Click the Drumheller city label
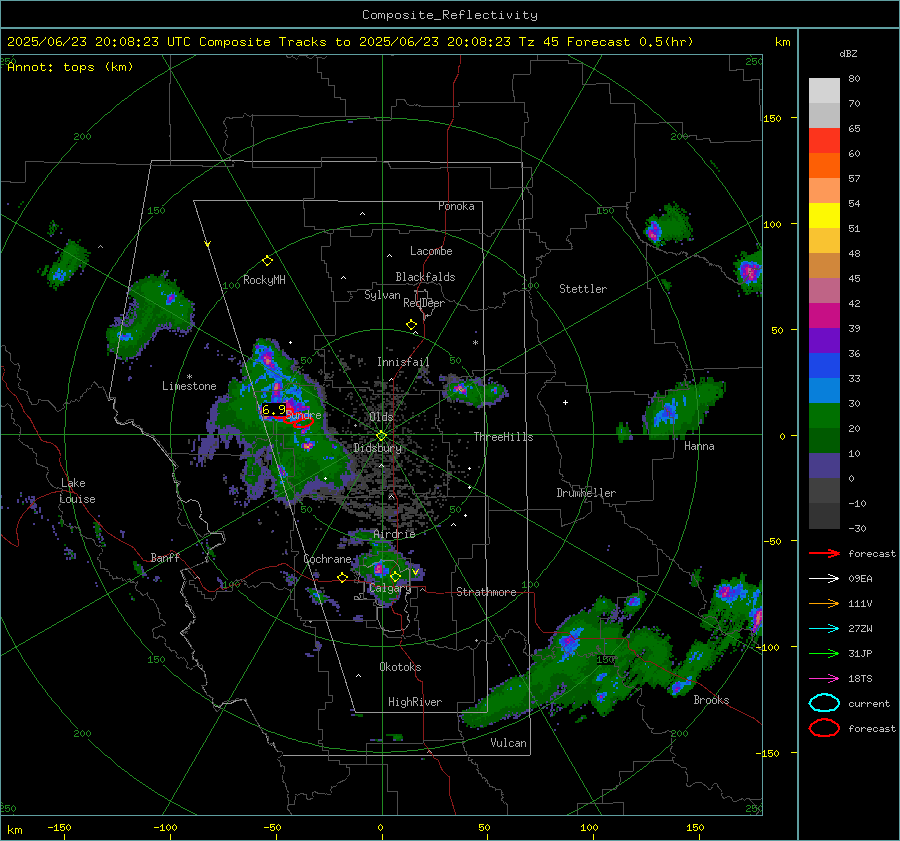Viewport: 900px width, 841px height. 586,493
